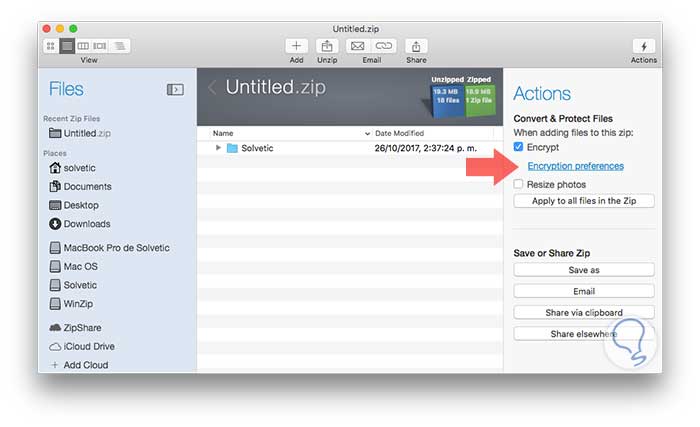Click the link icon beside Email

point(383,46)
